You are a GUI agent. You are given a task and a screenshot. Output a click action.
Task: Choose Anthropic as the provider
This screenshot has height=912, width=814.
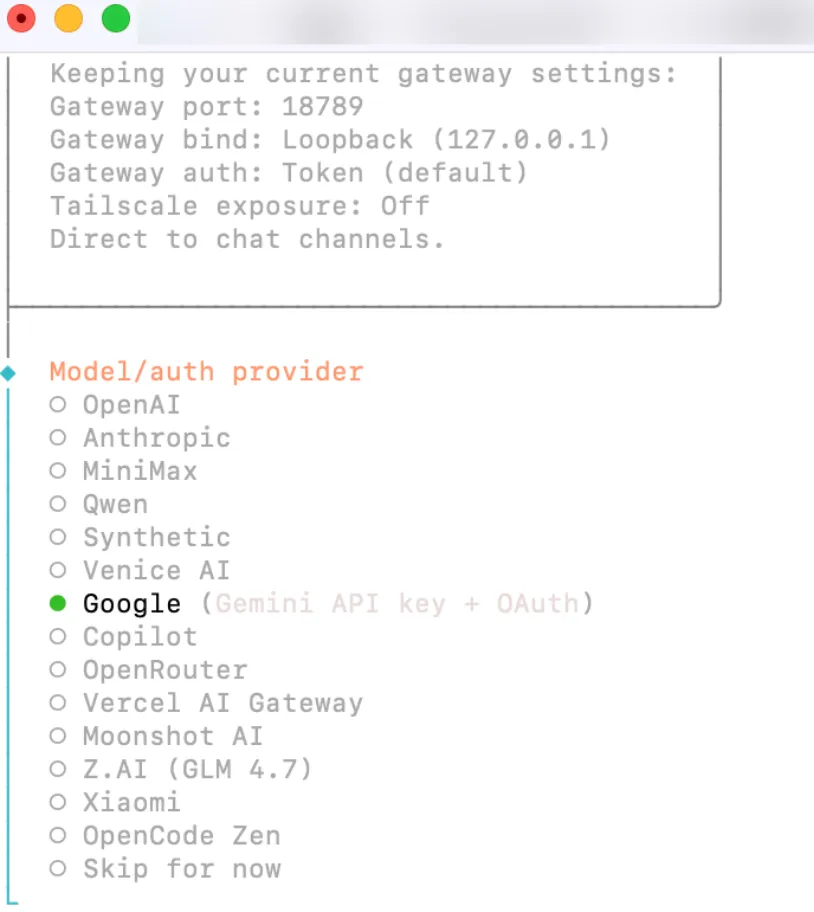pos(140,437)
